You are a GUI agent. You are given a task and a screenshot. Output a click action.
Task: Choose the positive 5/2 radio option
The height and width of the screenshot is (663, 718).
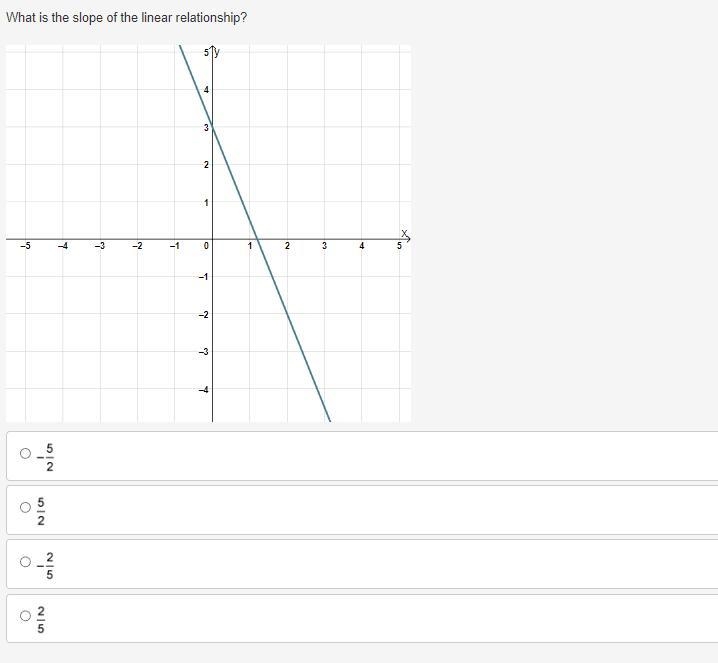25,507
